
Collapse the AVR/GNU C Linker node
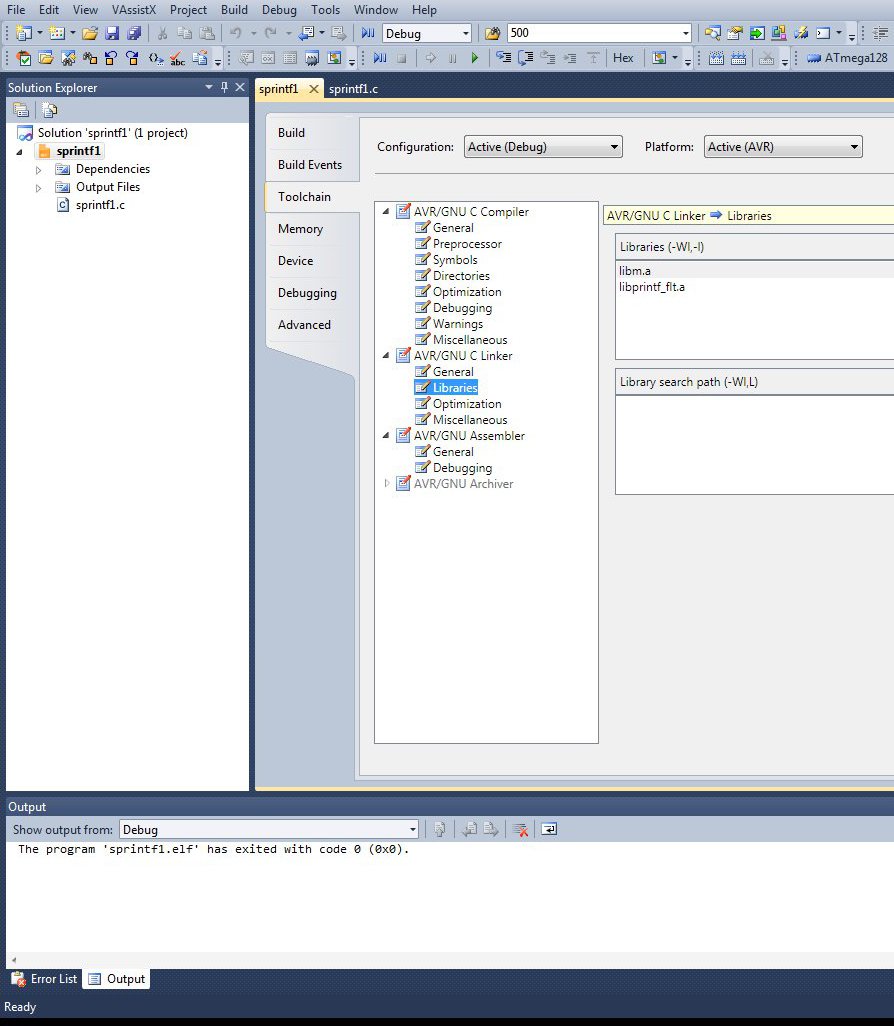click(x=385, y=355)
